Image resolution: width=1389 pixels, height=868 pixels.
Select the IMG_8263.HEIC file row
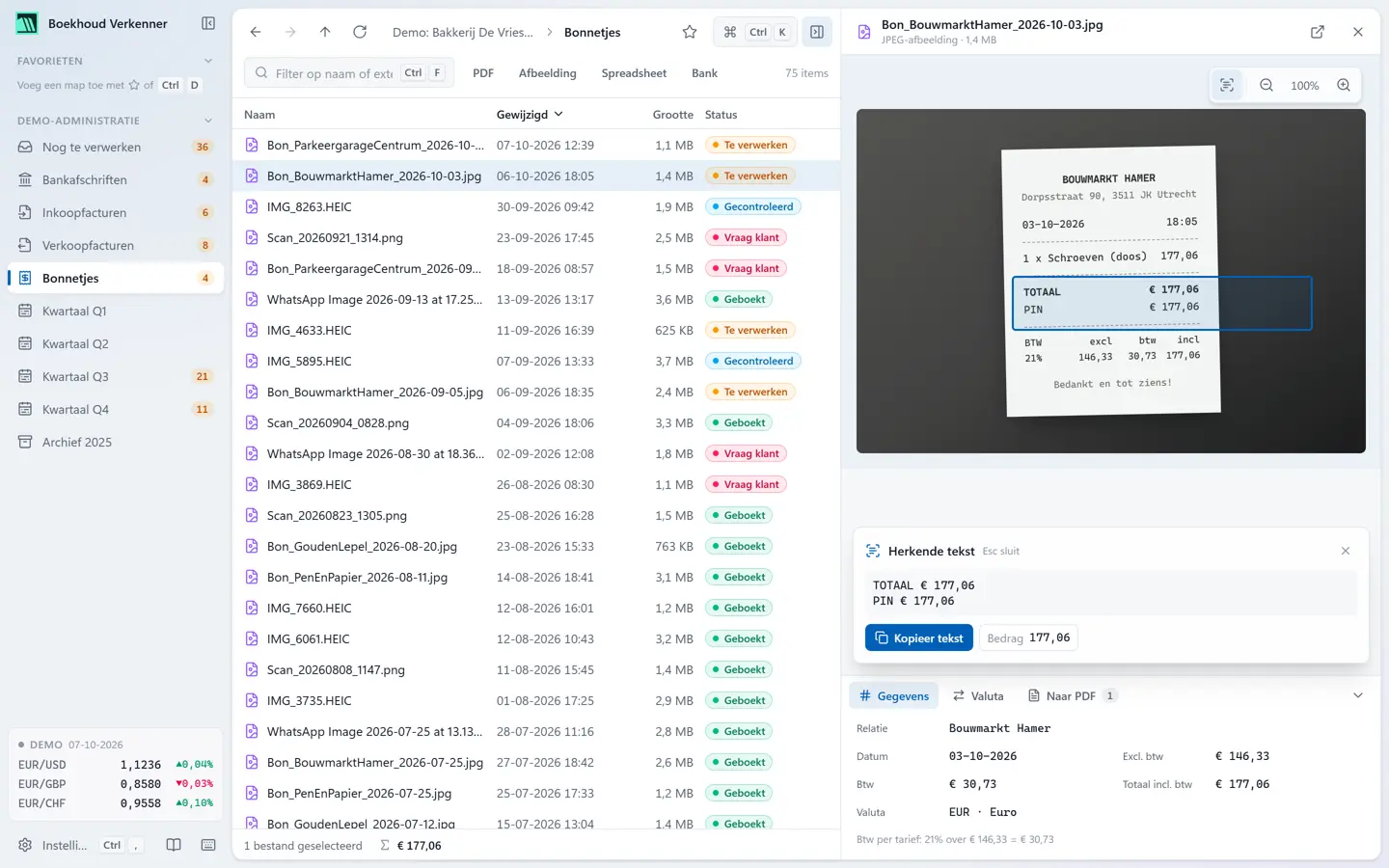pyautogui.click(x=536, y=206)
